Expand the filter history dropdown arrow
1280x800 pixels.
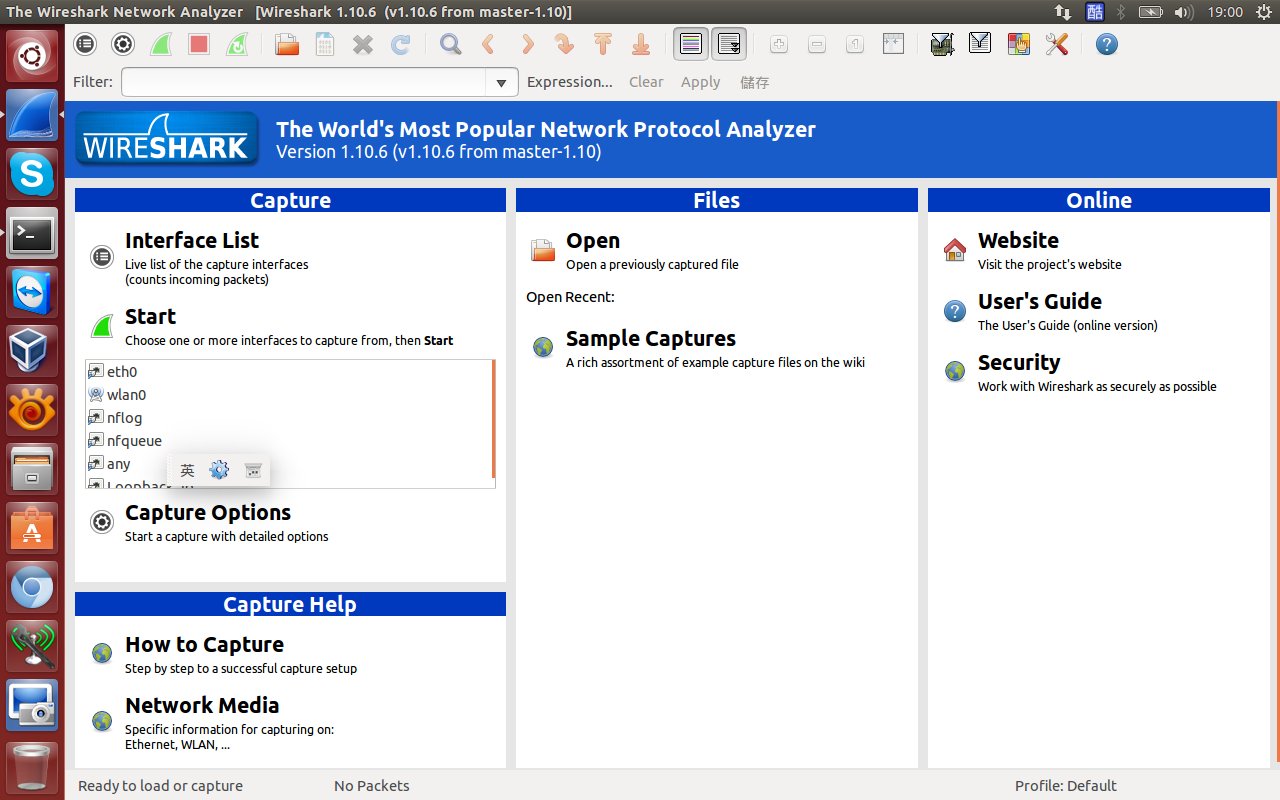[x=502, y=82]
